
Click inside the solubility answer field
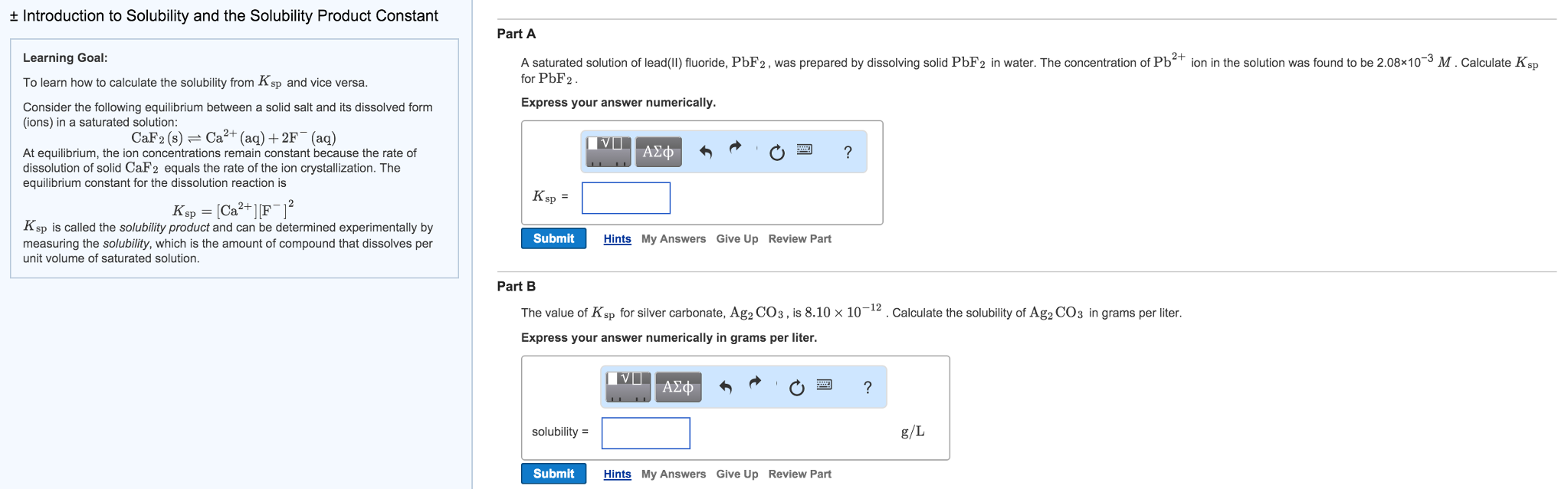click(x=645, y=433)
